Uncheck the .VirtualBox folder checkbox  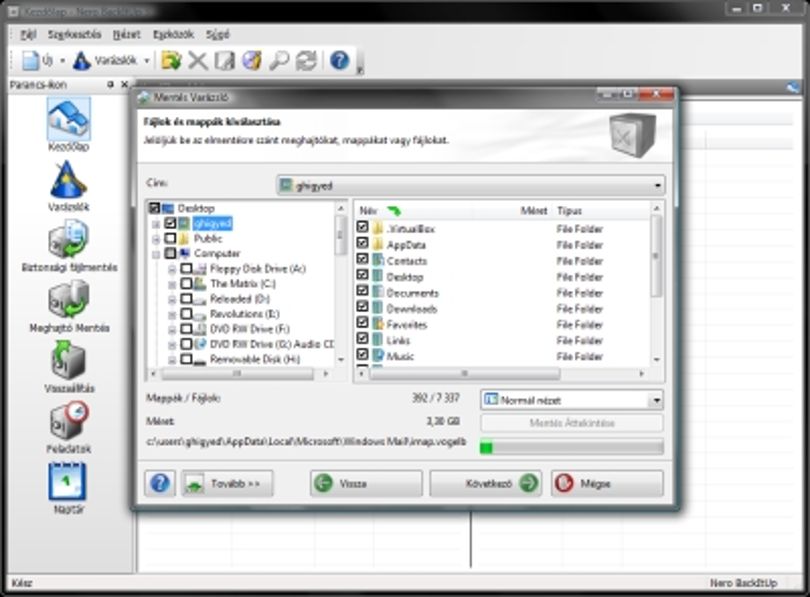(362, 227)
